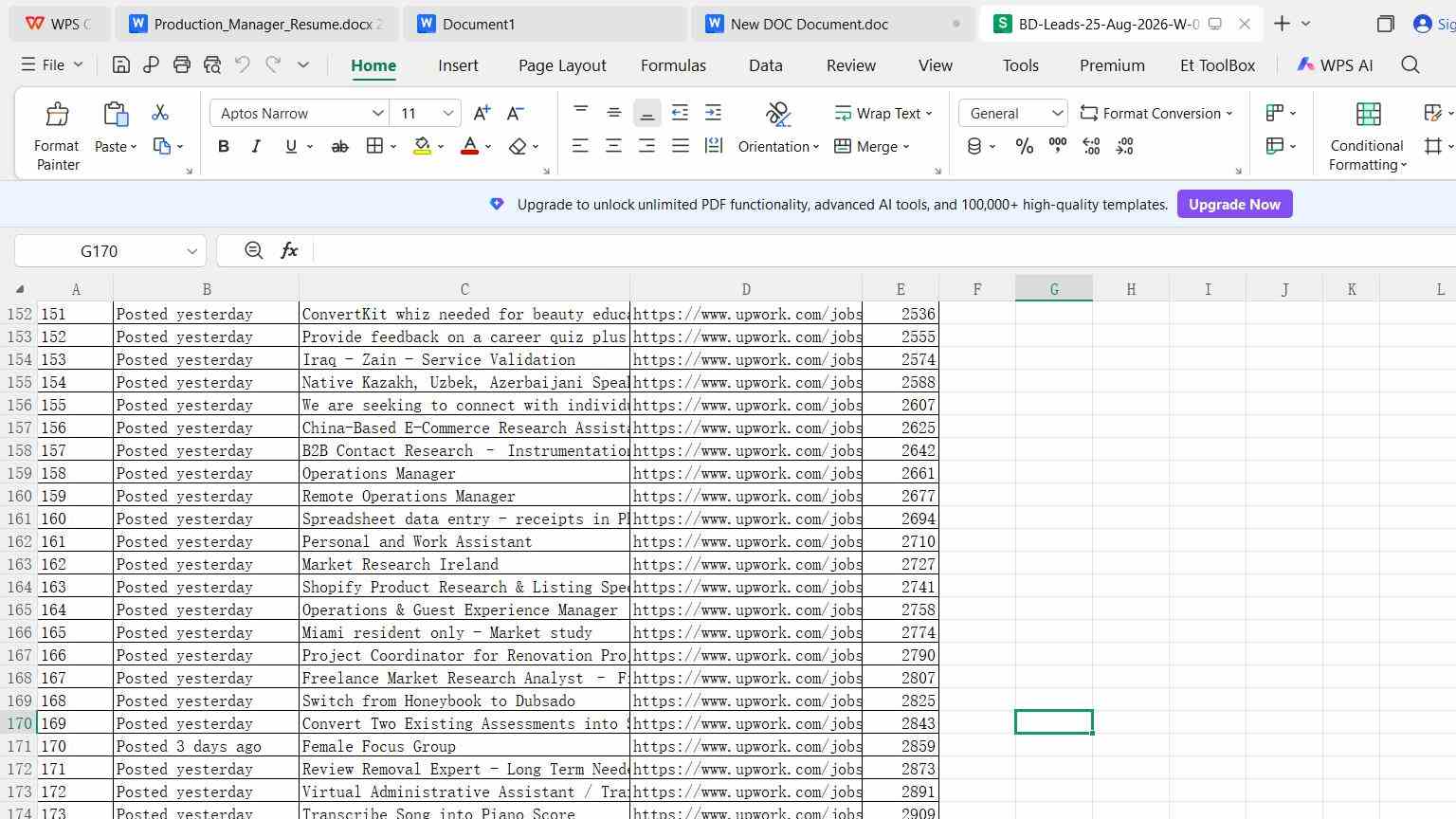Click the Print icon in quick toolbar
This screenshot has height=819, width=1456.
(182, 64)
